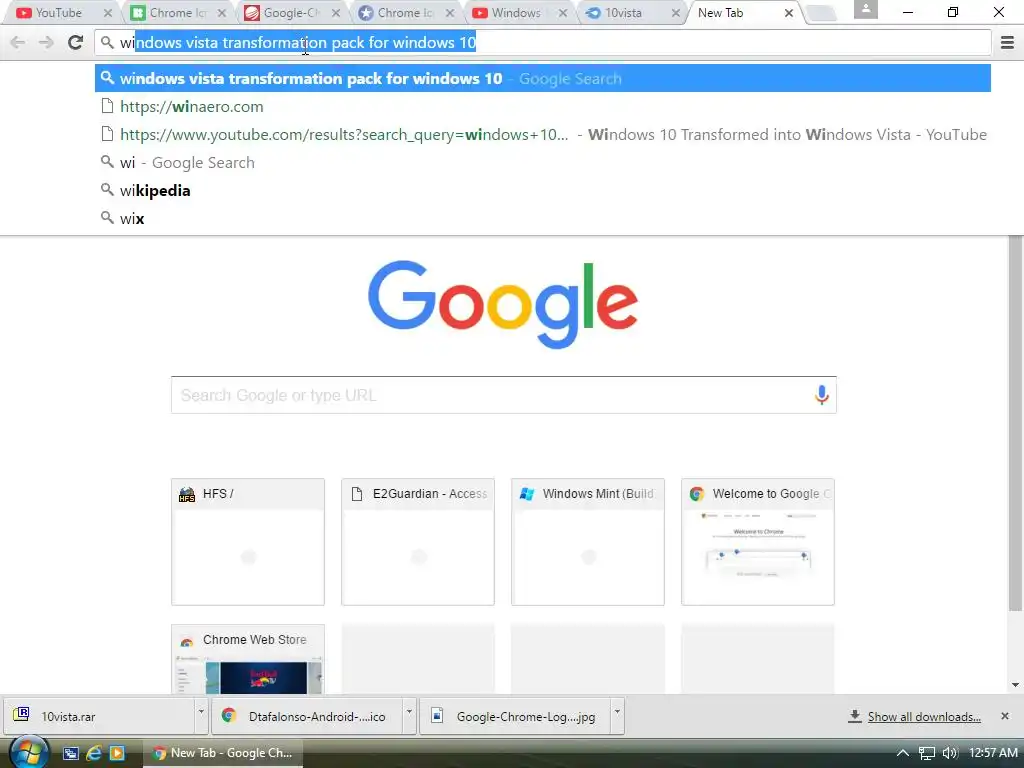Viewport: 1024px width, 768px height.
Task: Close the Google-Ch tab
Action: click(x=336, y=13)
